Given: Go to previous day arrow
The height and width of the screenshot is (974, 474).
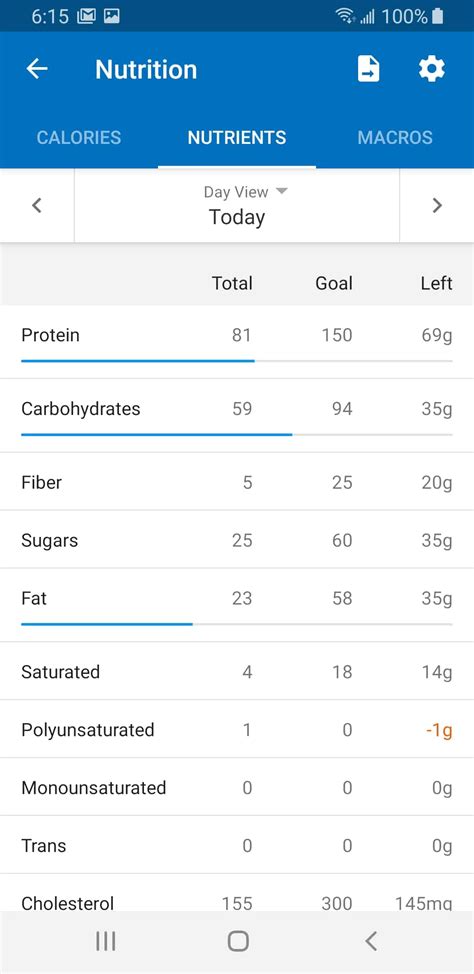Looking at the screenshot, I should (x=37, y=206).
